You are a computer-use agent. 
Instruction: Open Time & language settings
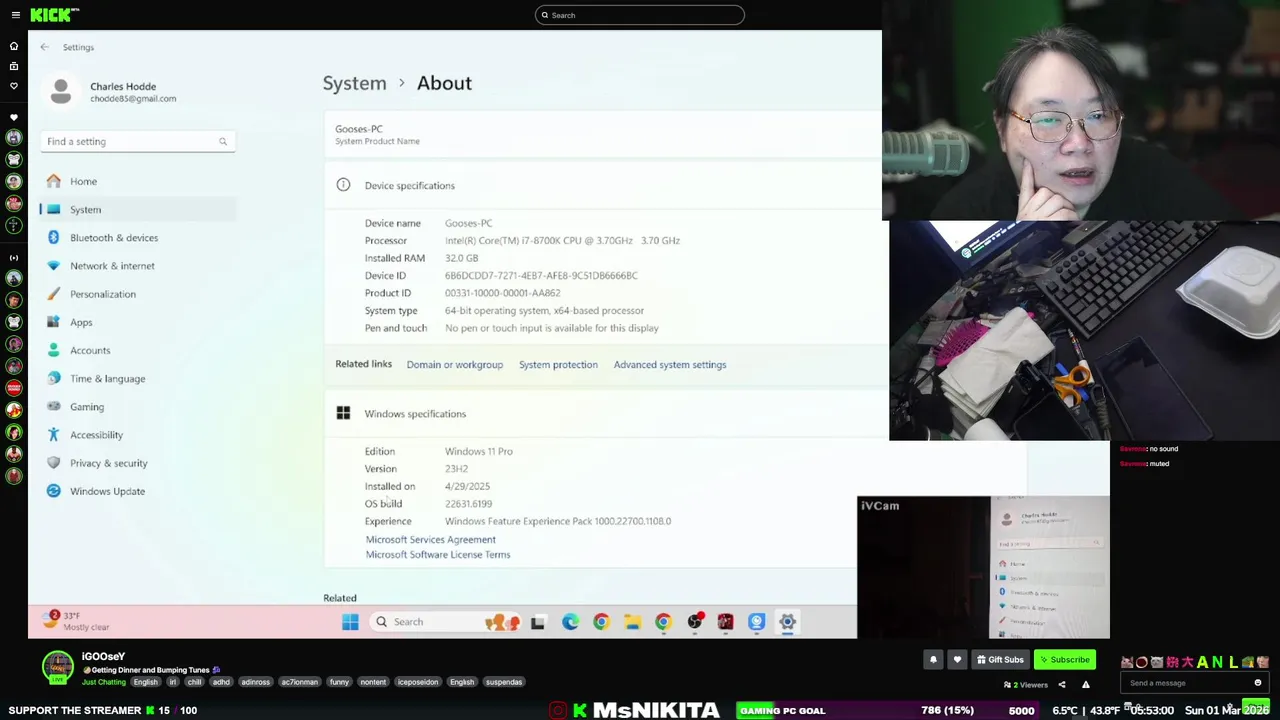[137, 378]
